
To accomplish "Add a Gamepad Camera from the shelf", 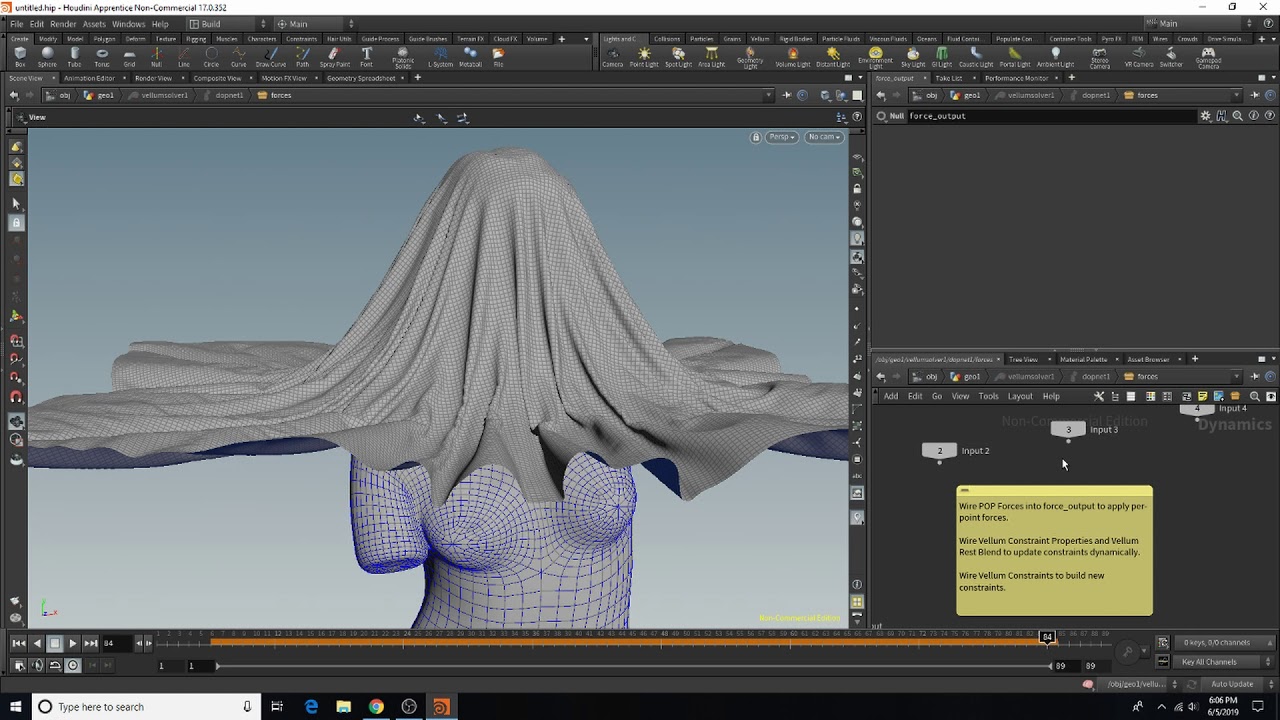I will pos(1208,58).
